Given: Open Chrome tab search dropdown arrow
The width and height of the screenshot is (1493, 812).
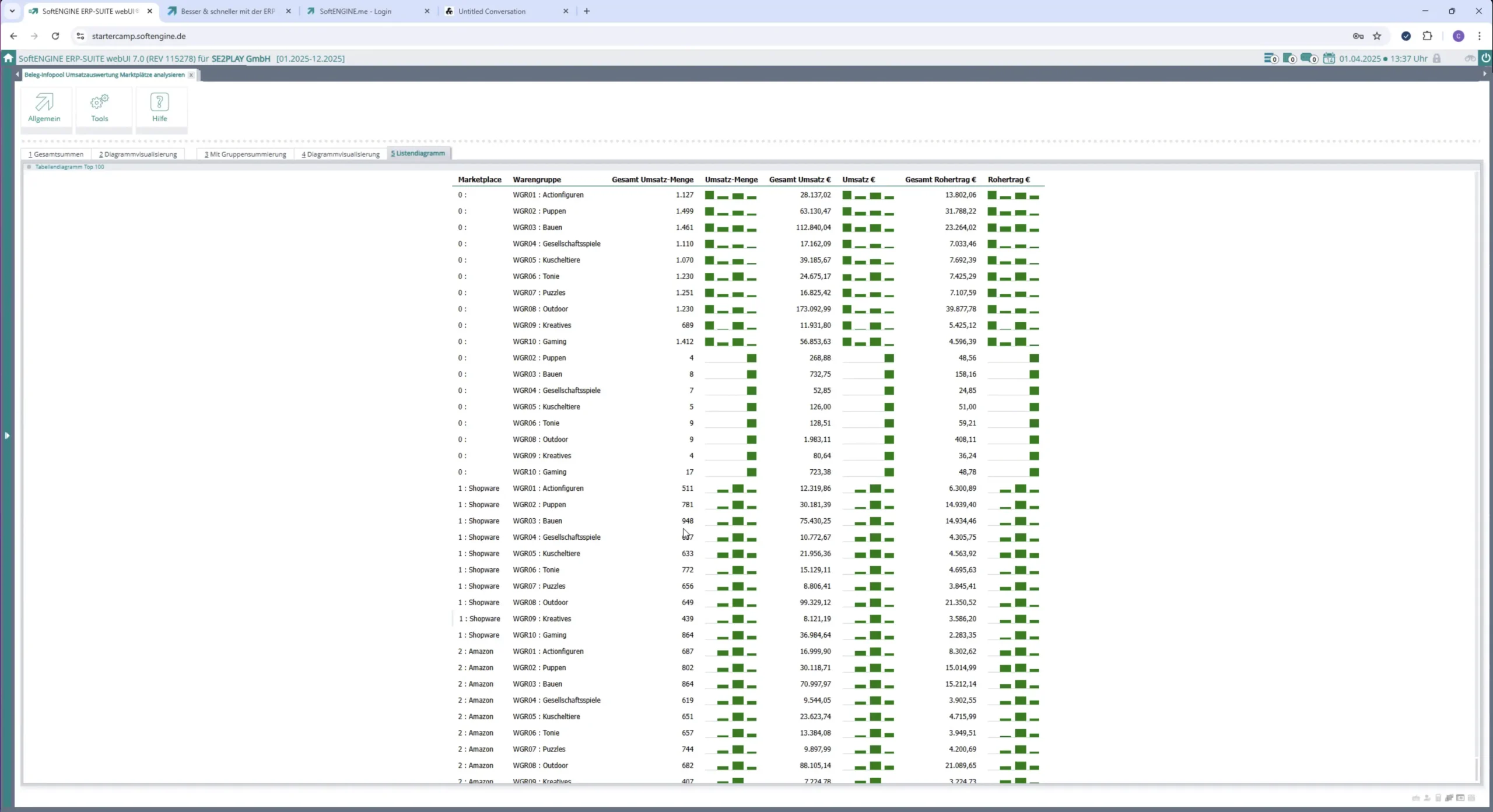Looking at the screenshot, I should 12,11.
